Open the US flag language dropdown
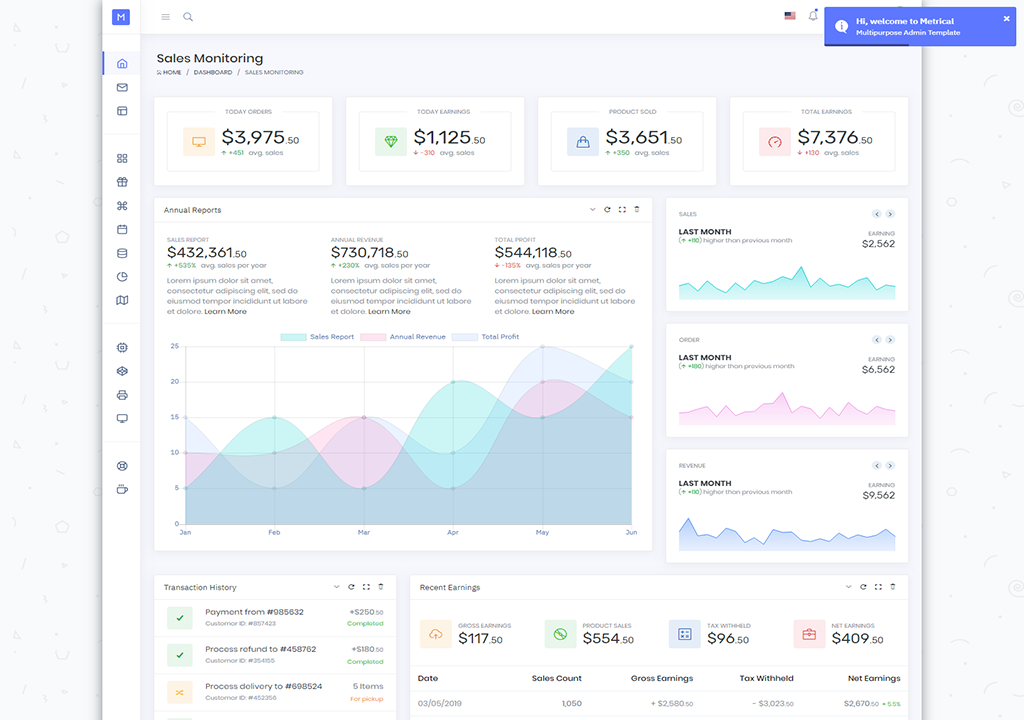1024x720 pixels. 790,16
